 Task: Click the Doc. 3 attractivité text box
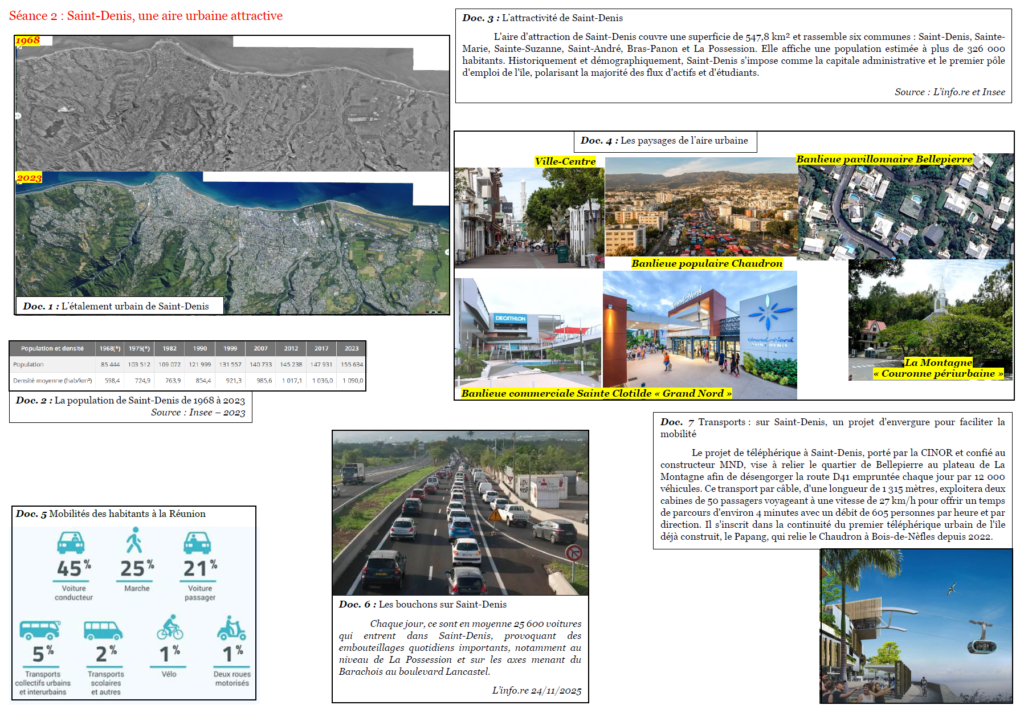(733, 55)
